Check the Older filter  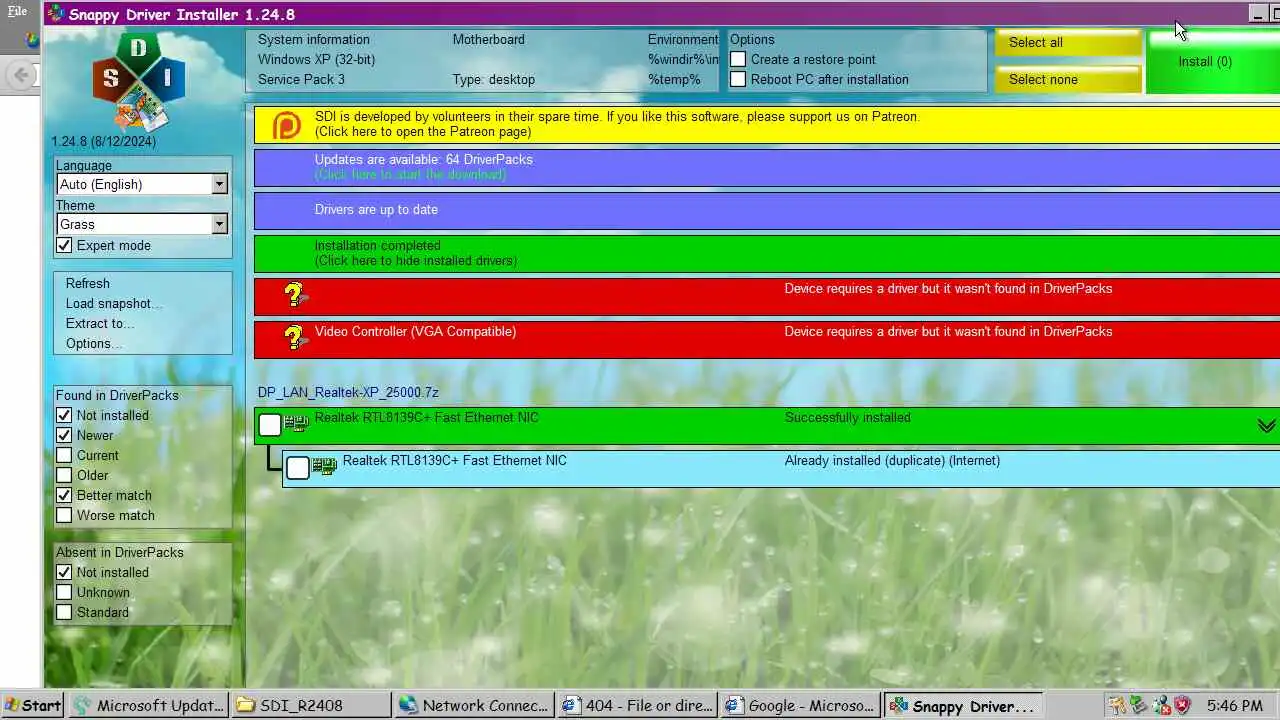click(x=64, y=475)
